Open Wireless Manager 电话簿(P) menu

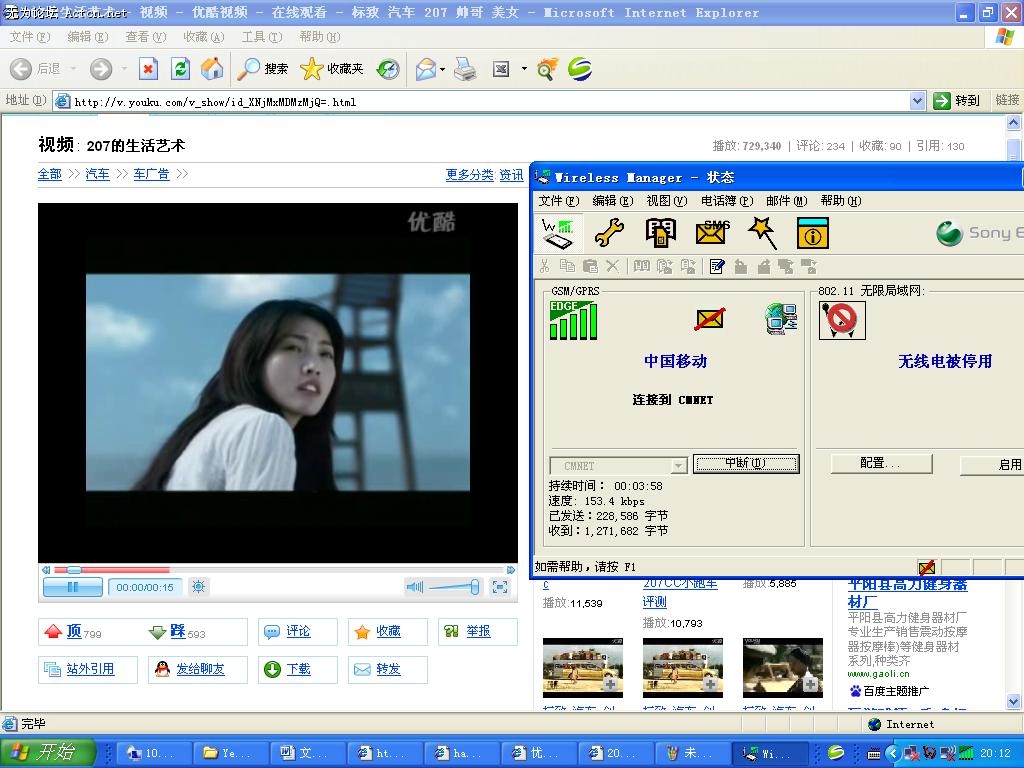(727, 201)
